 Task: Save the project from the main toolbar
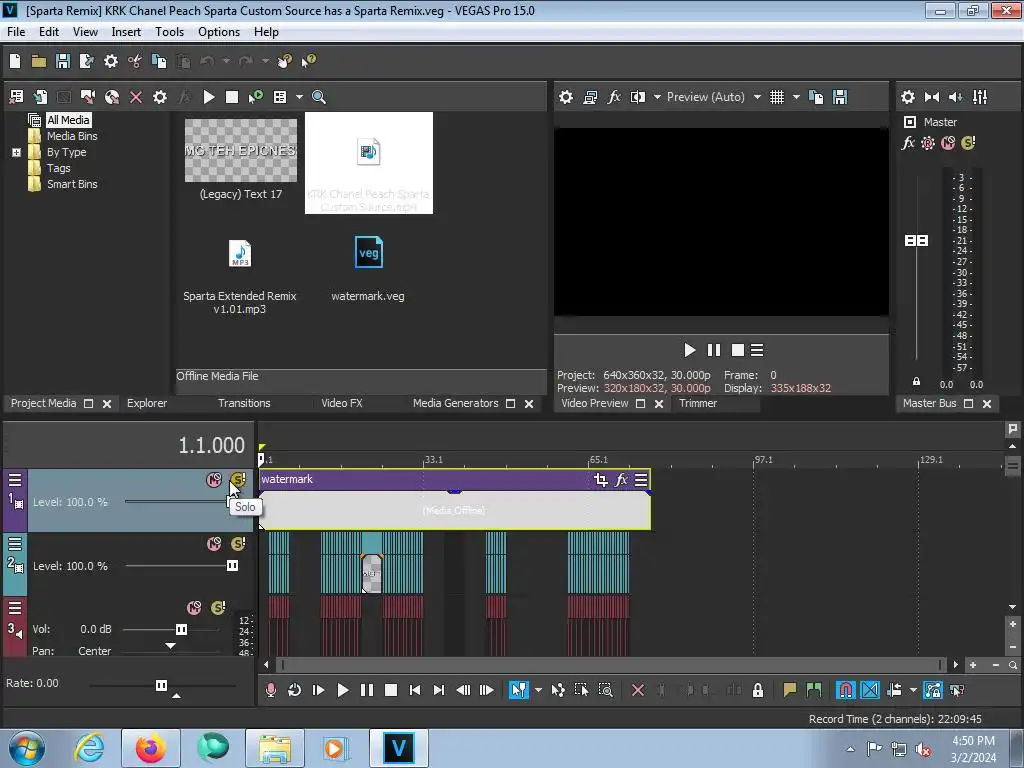63,61
